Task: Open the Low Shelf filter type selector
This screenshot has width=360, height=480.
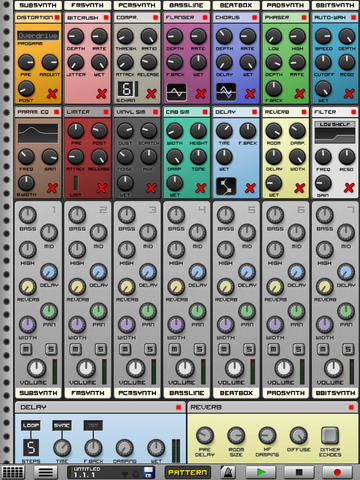Action: [x=335, y=124]
